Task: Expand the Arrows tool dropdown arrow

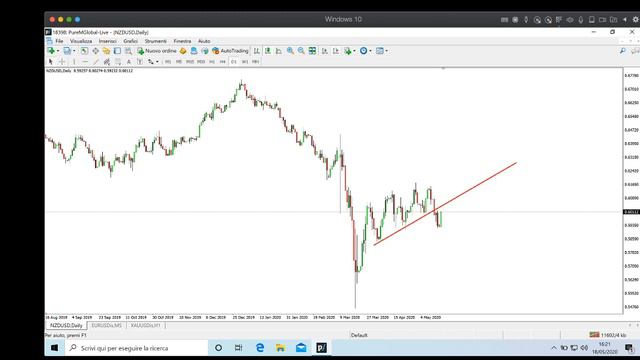Action: (x=157, y=62)
